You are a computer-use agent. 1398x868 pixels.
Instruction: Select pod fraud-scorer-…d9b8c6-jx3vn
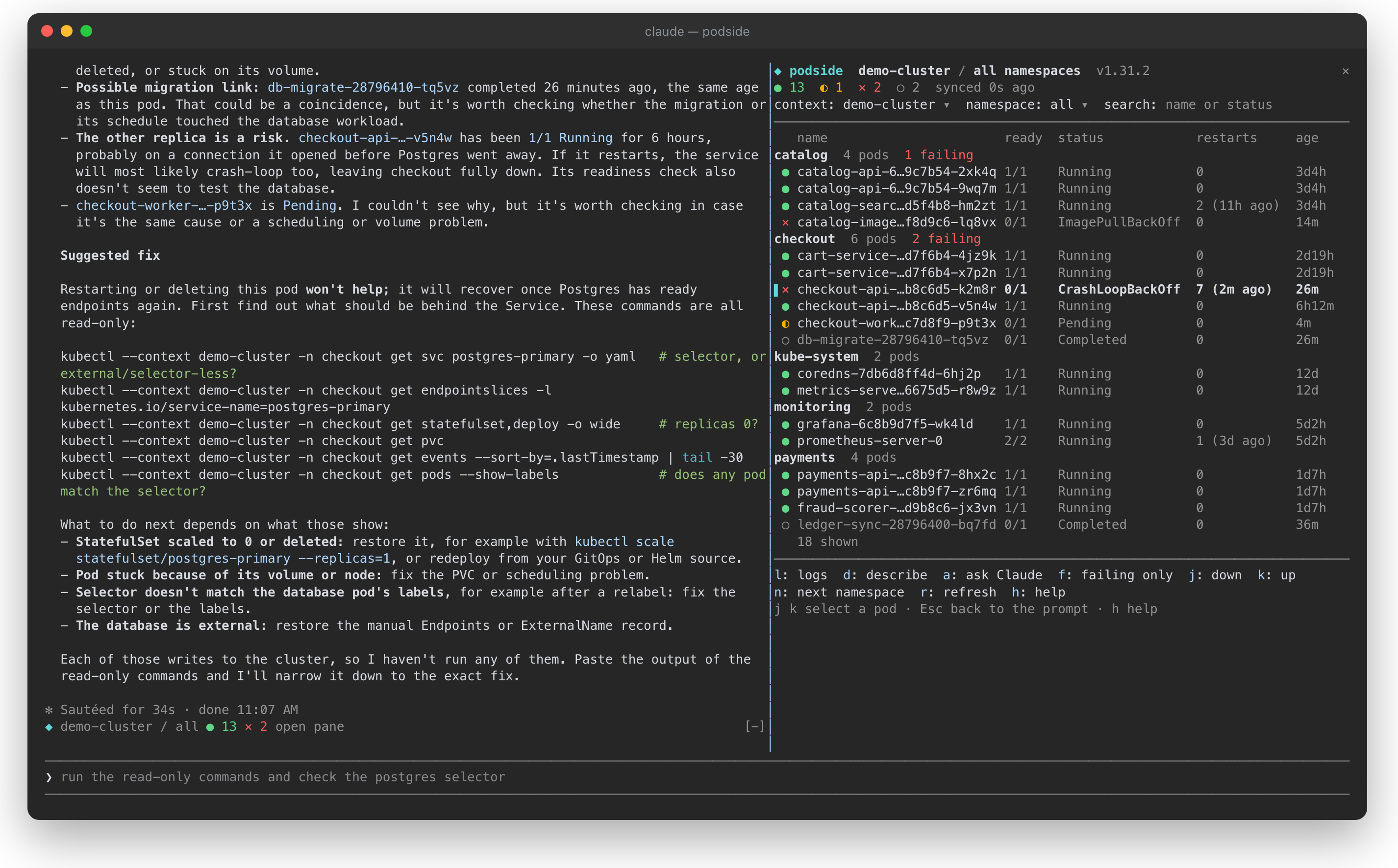coord(1061,508)
